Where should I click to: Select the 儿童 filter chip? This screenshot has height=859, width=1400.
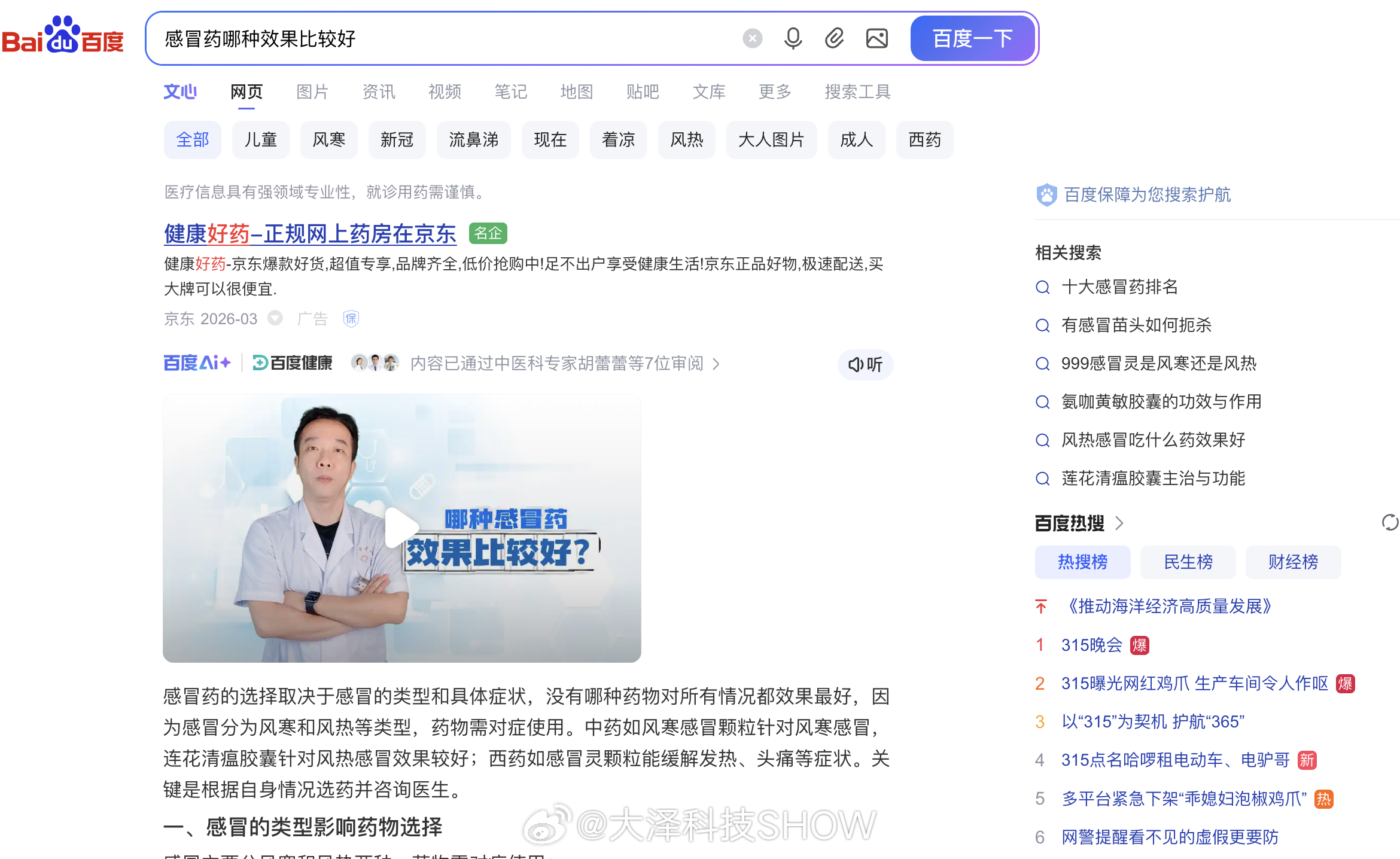point(260,139)
